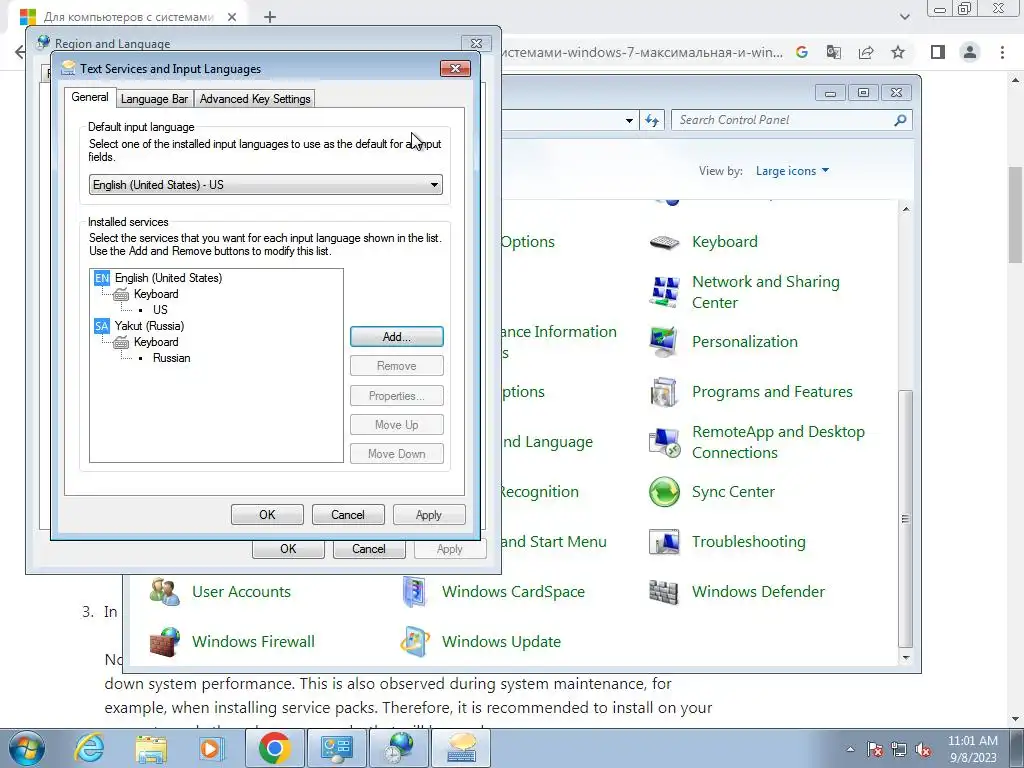Open the Chrome profile avatar icon

pyautogui.click(x=970, y=52)
